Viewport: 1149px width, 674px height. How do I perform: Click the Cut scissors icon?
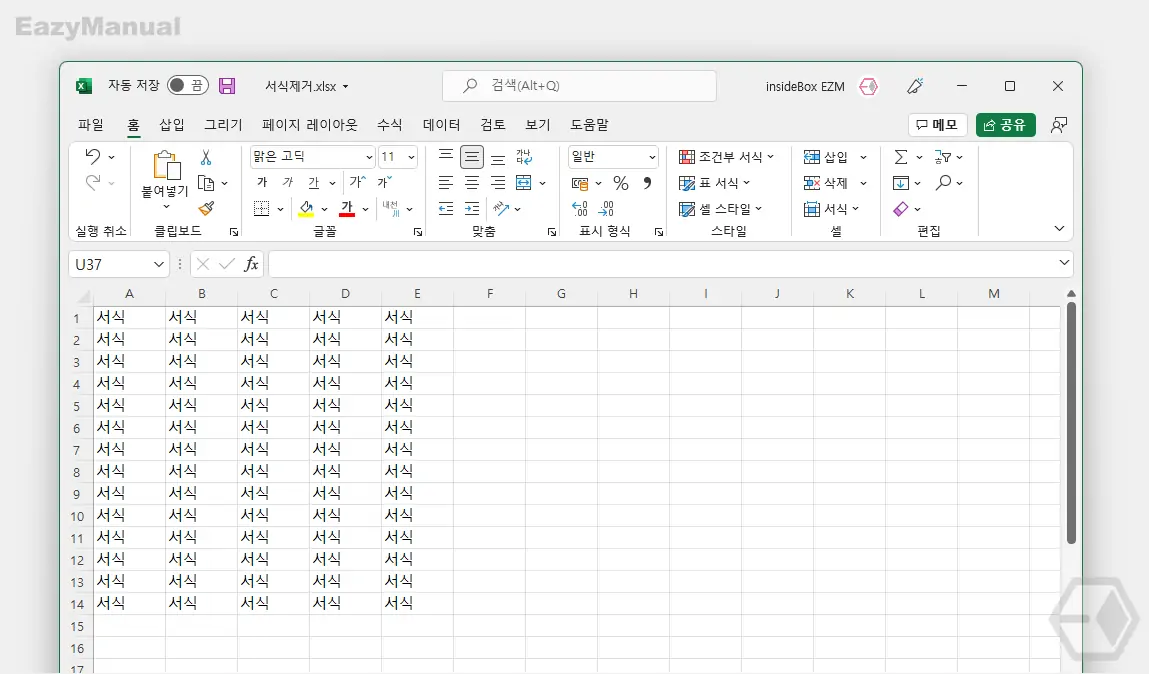click(x=206, y=157)
